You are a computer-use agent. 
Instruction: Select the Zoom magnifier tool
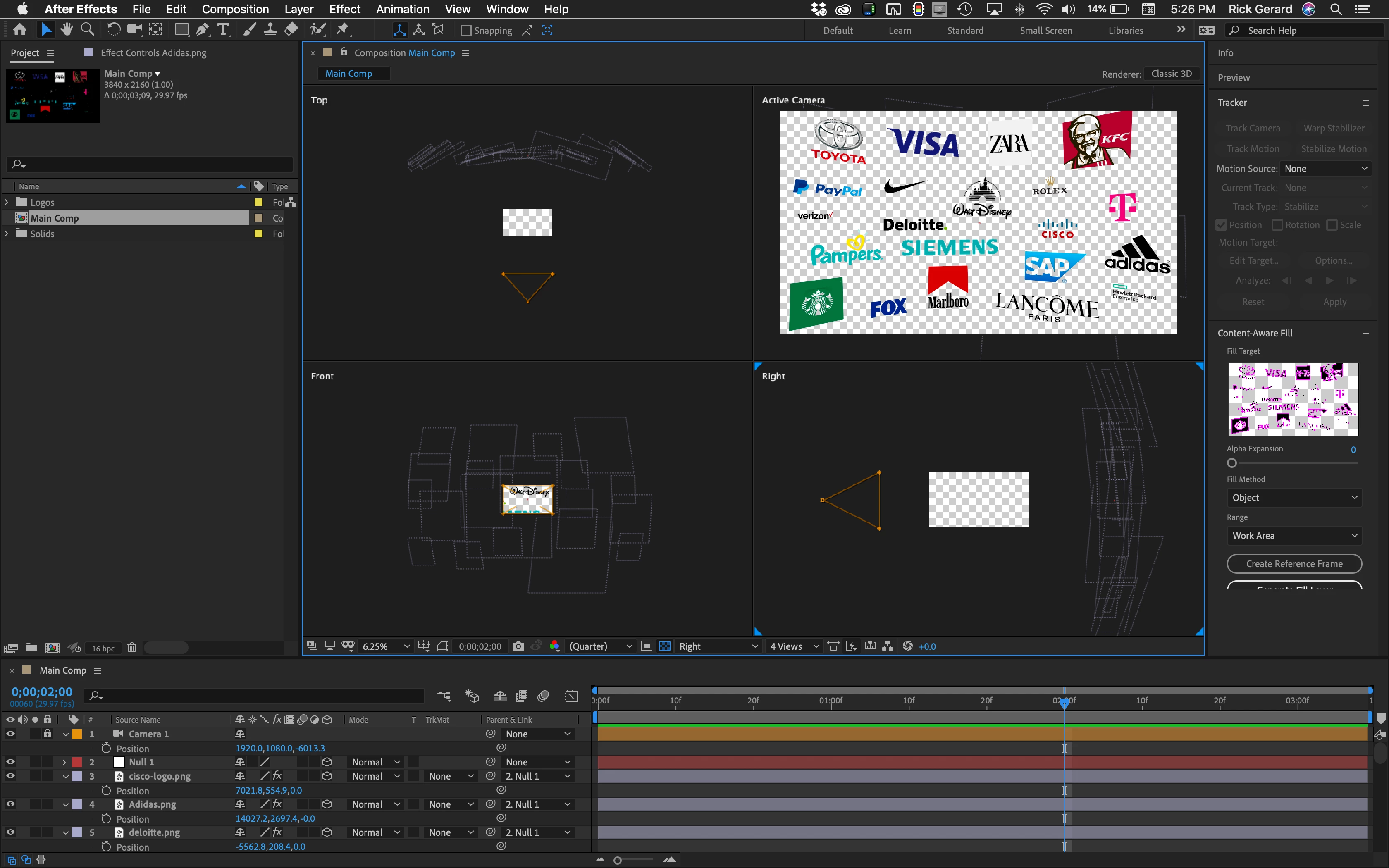87,29
